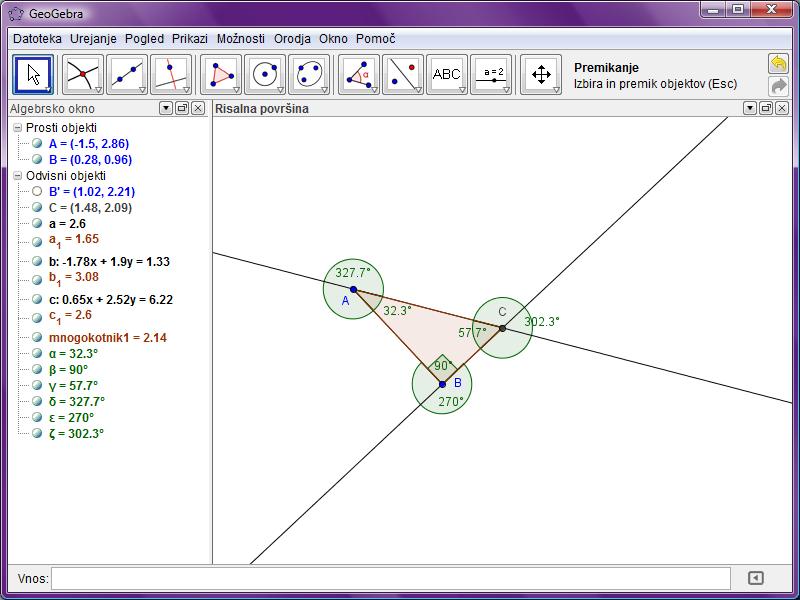Select the Move Drawing Pad tool
The width and height of the screenshot is (800, 600).
541,75
